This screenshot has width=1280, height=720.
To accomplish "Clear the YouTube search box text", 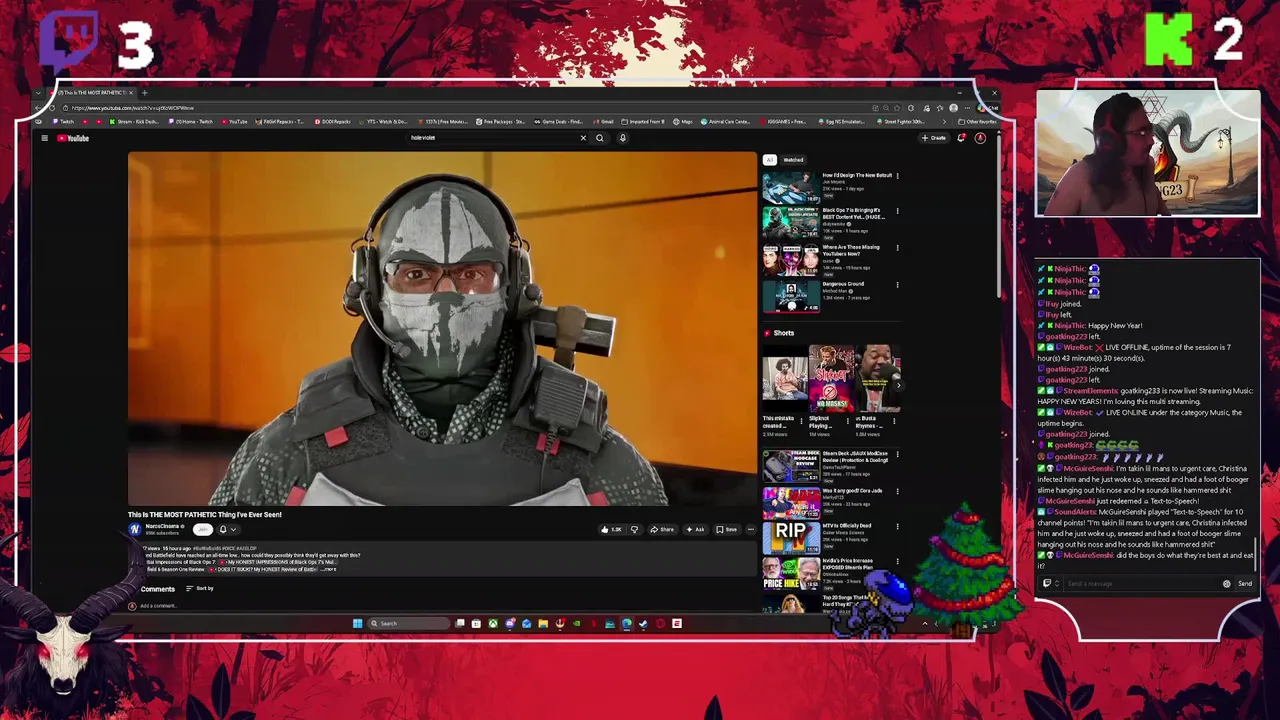I will (x=583, y=138).
